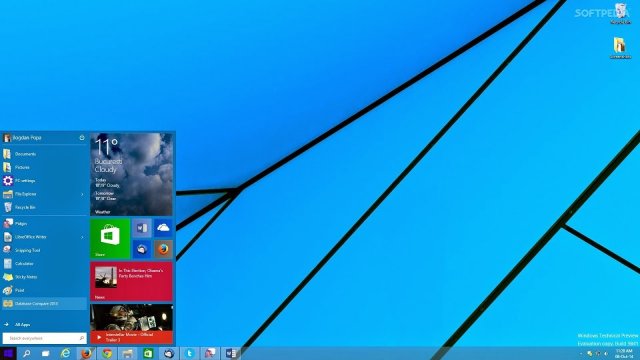Click the magnifier inside the Start search box

(x=82, y=338)
